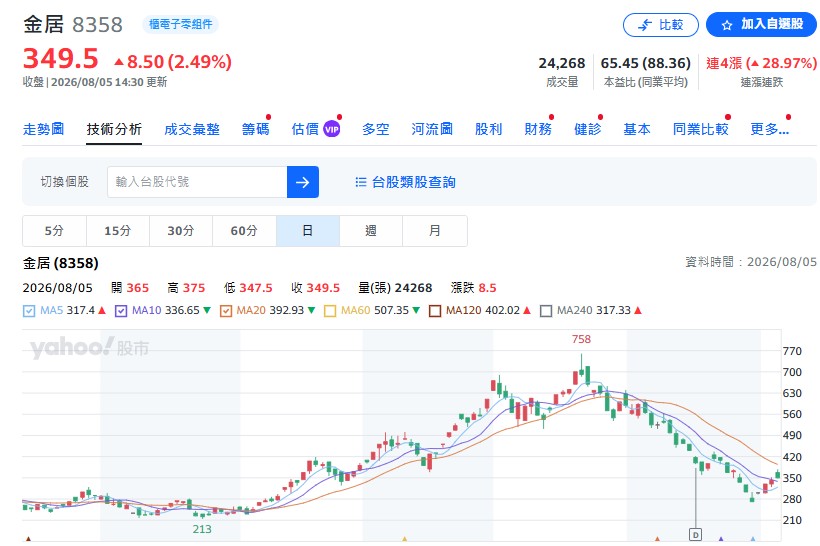Click the compare arrows icon

pos(645,25)
